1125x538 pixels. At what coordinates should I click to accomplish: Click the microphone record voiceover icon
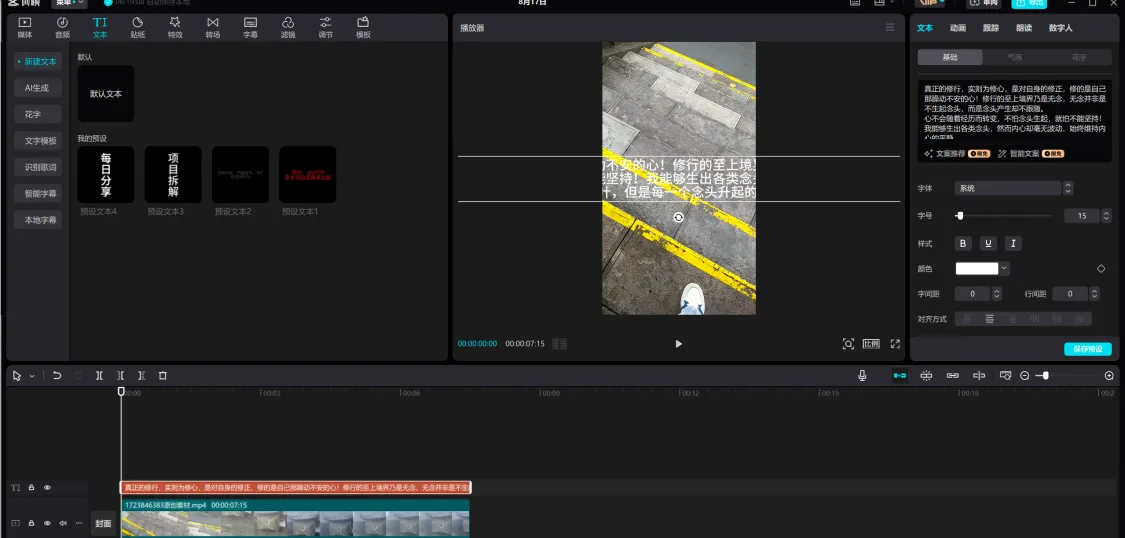(862, 376)
